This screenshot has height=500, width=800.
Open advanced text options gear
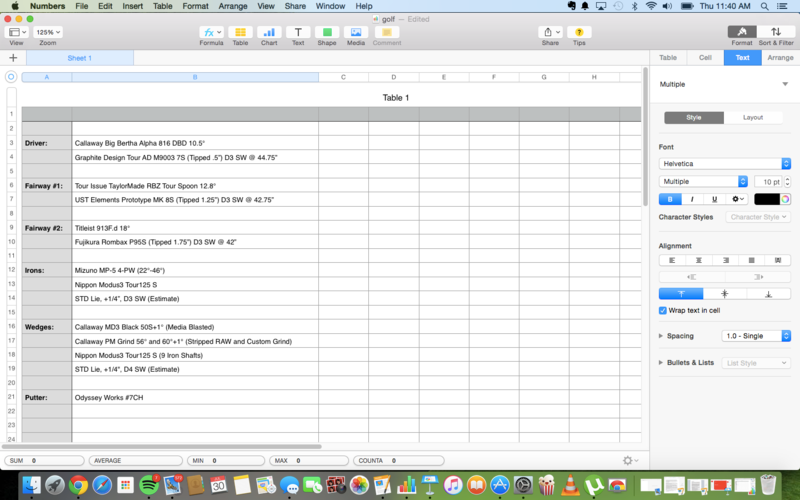[738, 199]
